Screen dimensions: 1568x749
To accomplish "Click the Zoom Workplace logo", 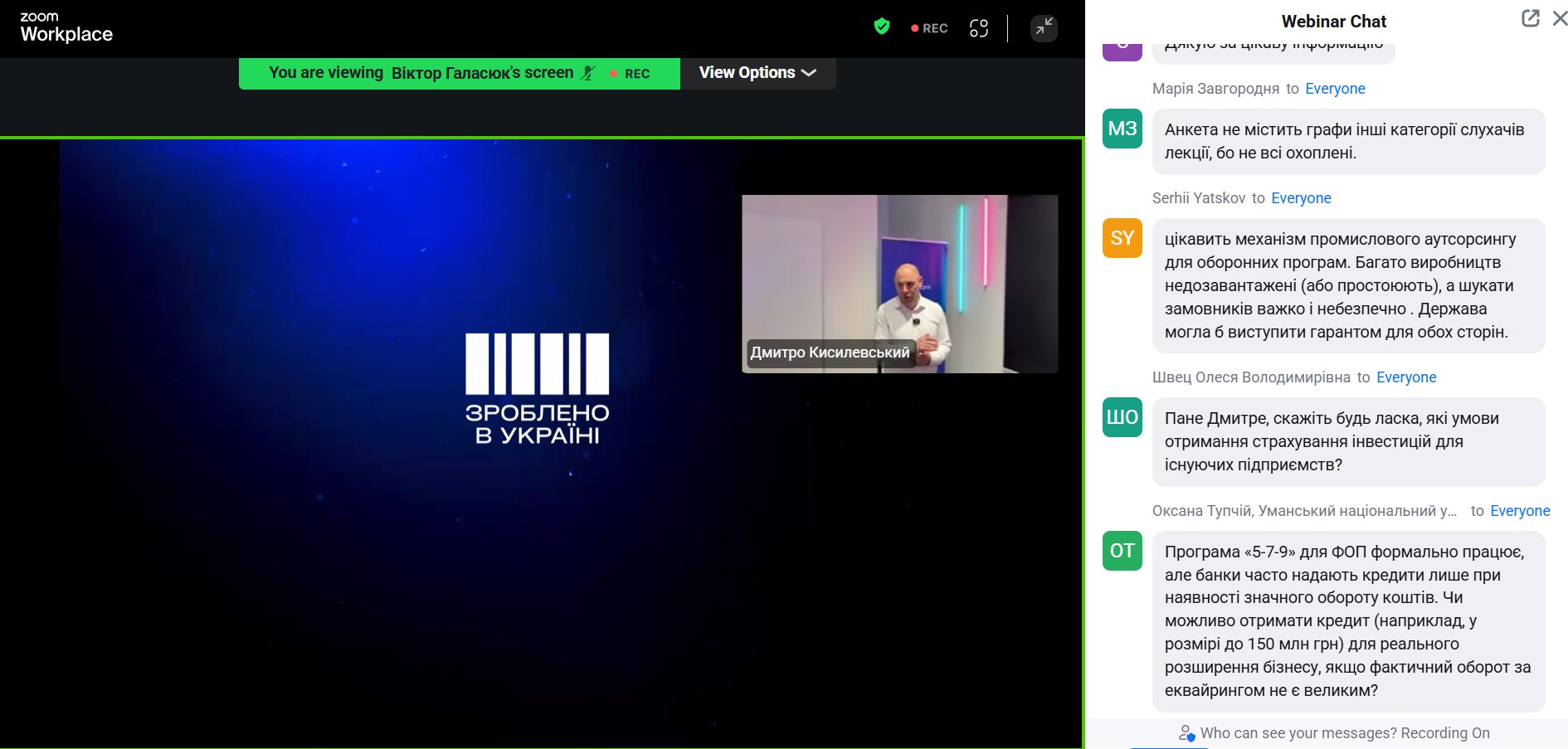I will 66,27.
